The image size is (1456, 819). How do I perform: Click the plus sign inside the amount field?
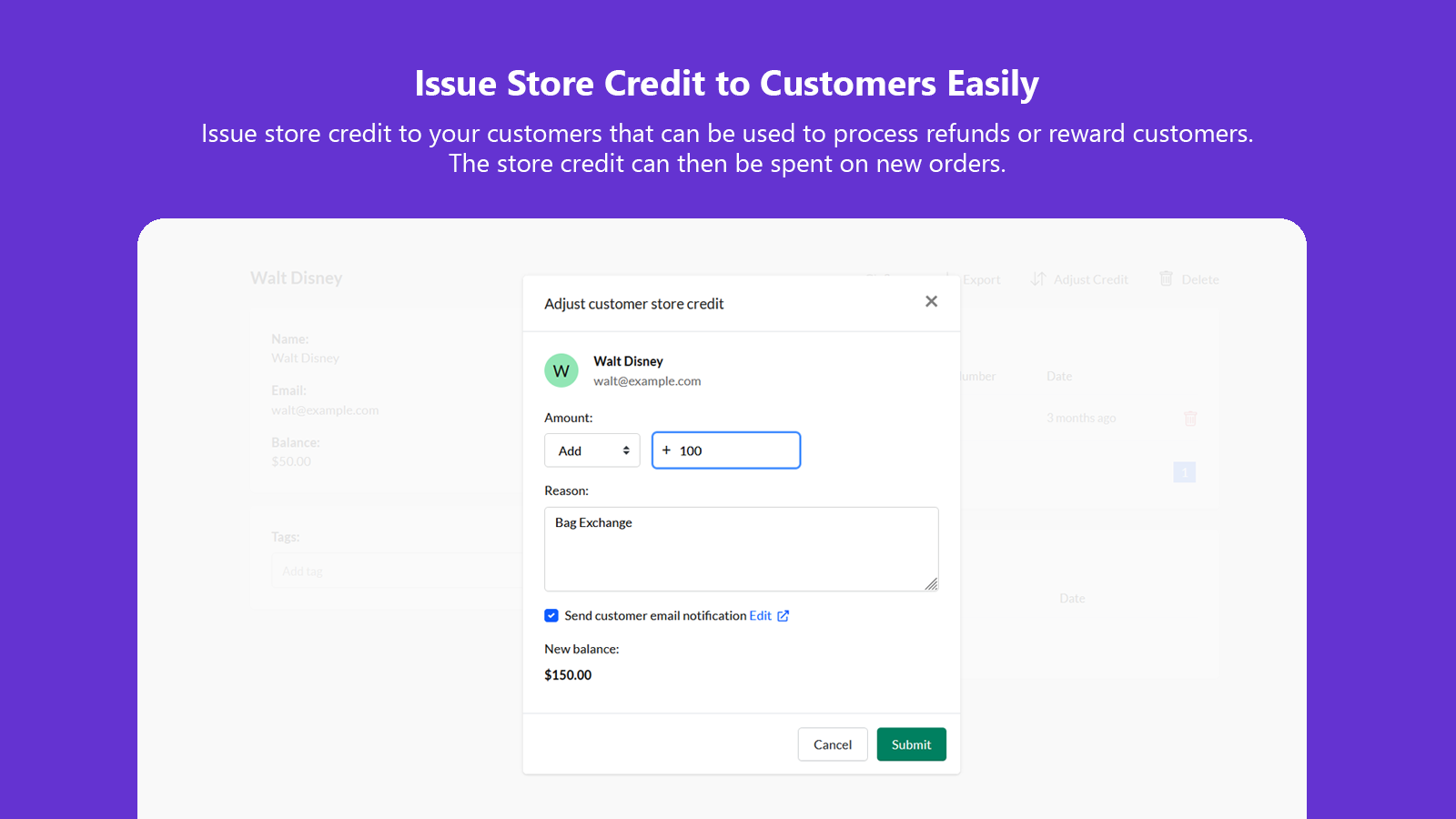coord(666,450)
